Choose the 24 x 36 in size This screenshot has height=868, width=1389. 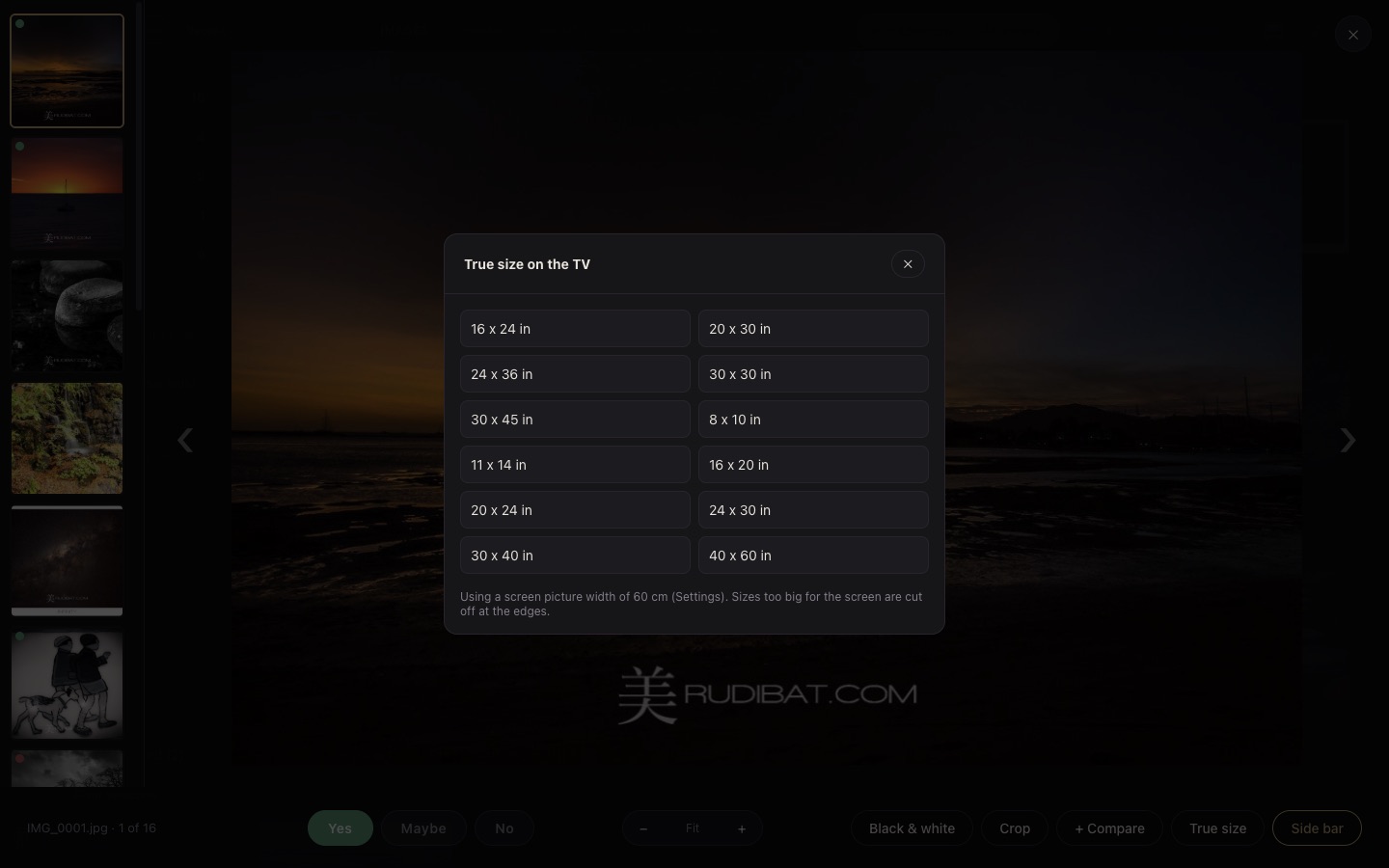(x=575, y=374)
